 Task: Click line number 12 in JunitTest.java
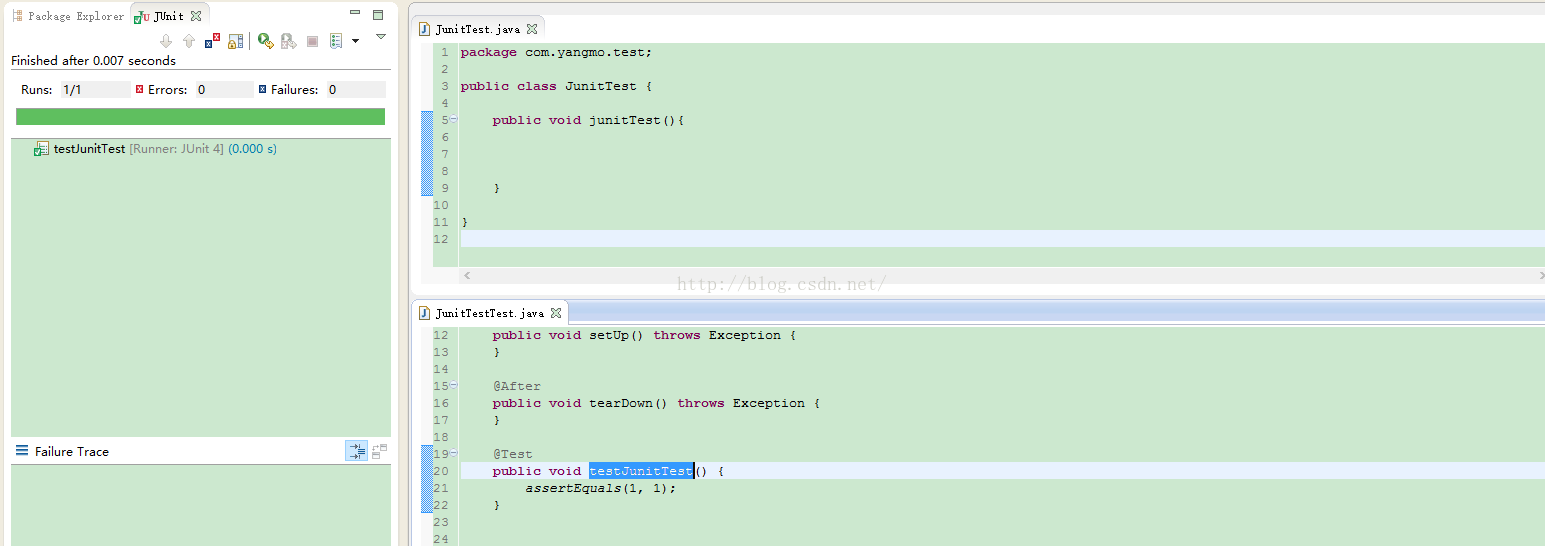coord(441,239)
